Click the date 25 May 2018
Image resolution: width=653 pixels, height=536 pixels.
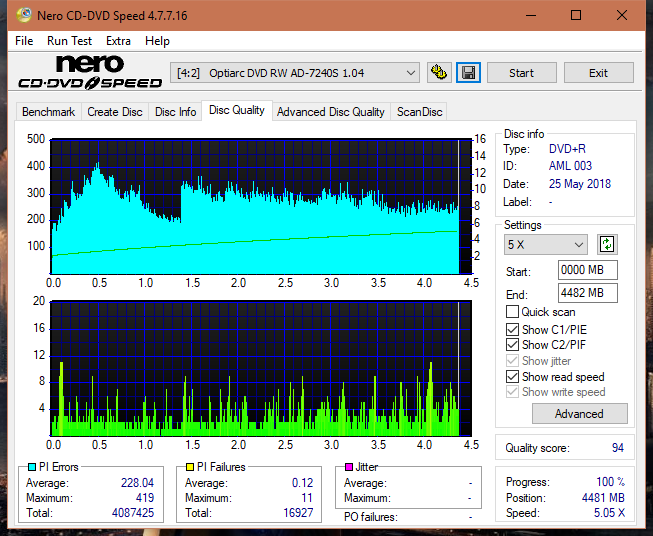pyautogui.click(x=580, y=184)
